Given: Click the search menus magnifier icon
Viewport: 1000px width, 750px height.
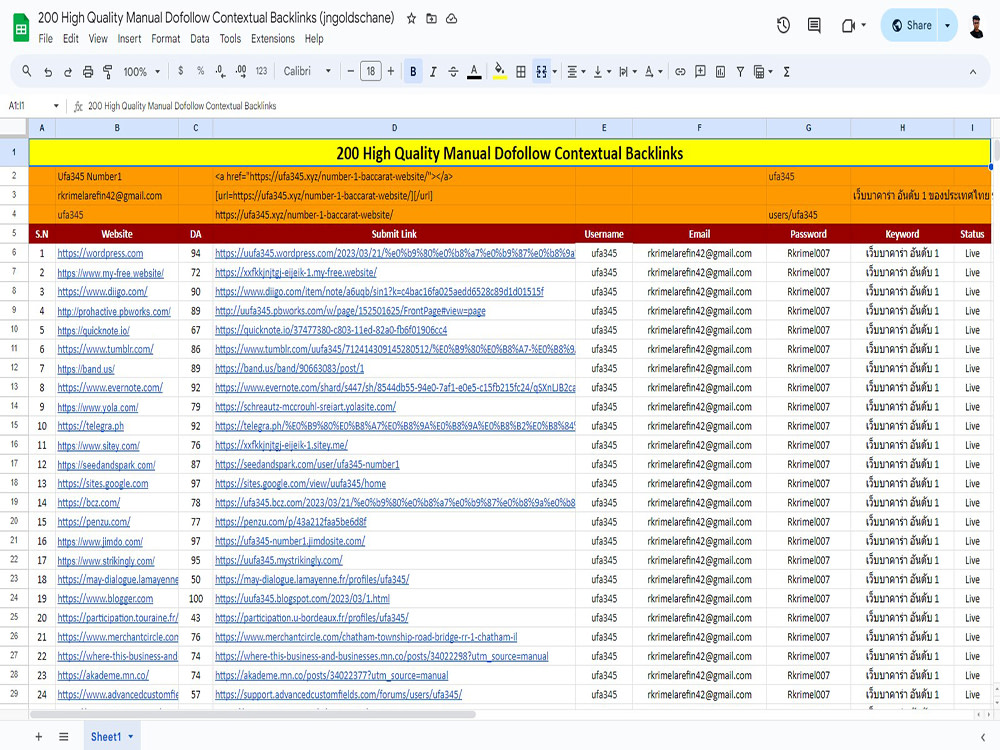Looking at the screenshot, I should [26, 71].
